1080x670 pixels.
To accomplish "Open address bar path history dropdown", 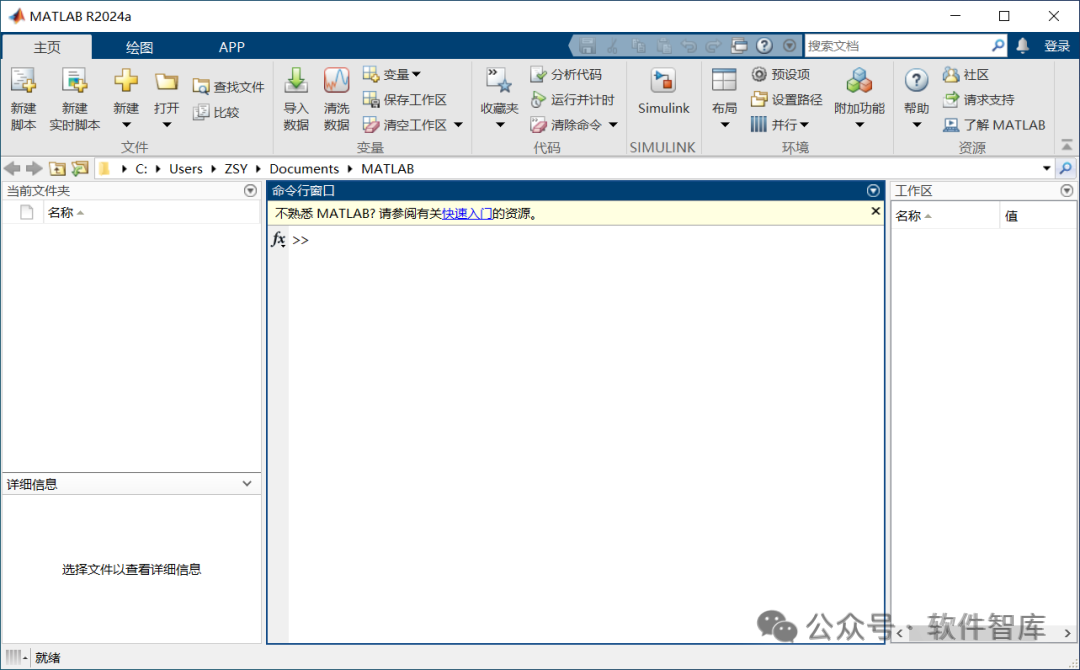I will point(1046,169).
